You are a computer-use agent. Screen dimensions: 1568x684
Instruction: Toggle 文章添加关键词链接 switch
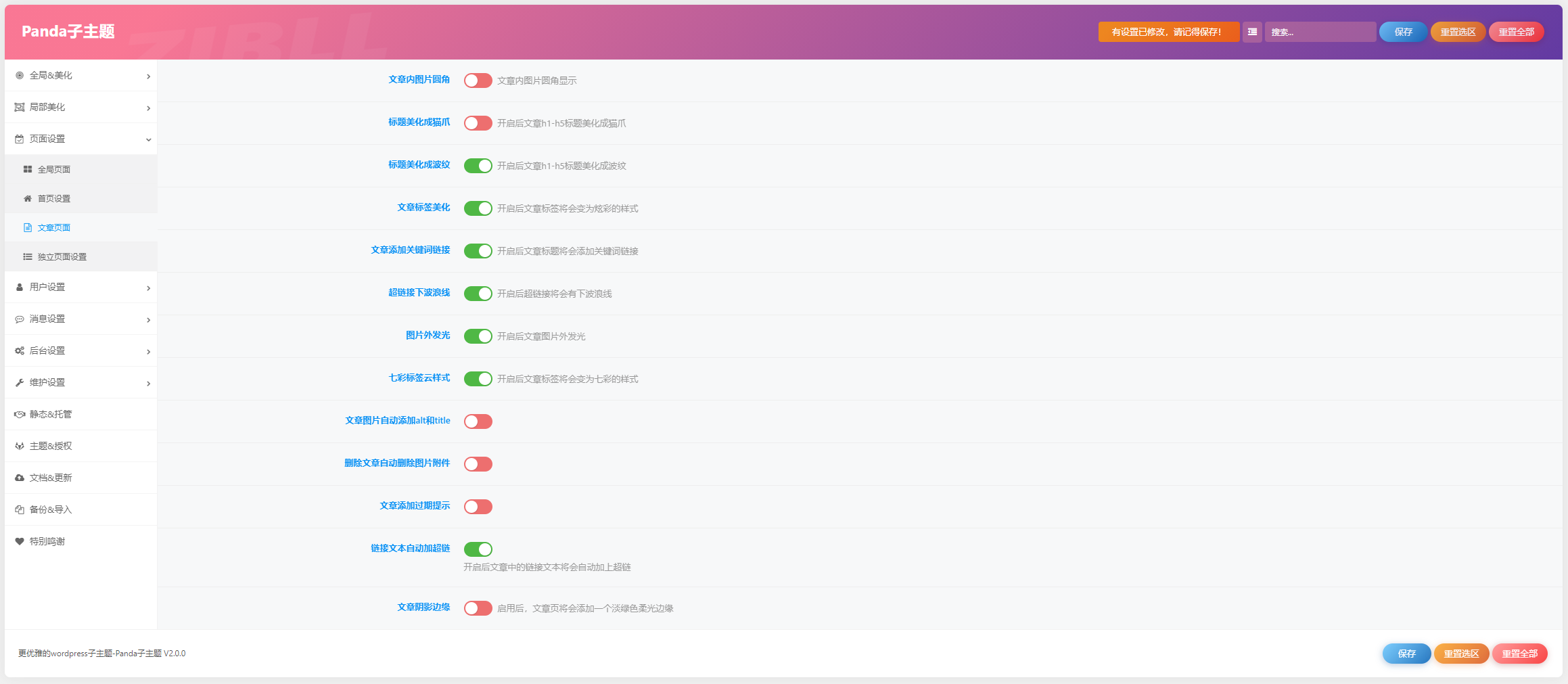[478, 251]
